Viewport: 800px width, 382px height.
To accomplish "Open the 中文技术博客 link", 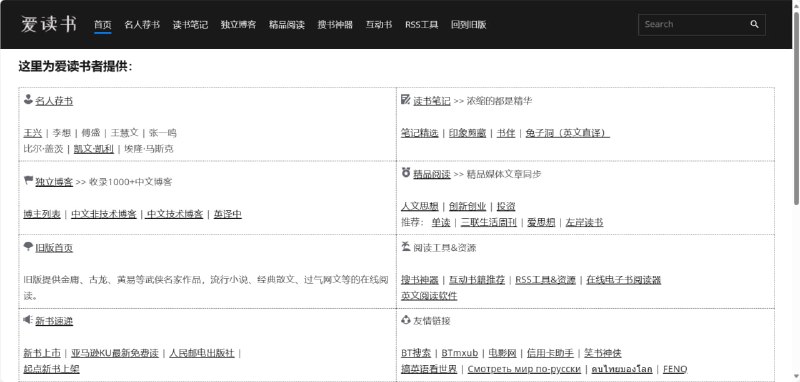I will tap(174, 214).
